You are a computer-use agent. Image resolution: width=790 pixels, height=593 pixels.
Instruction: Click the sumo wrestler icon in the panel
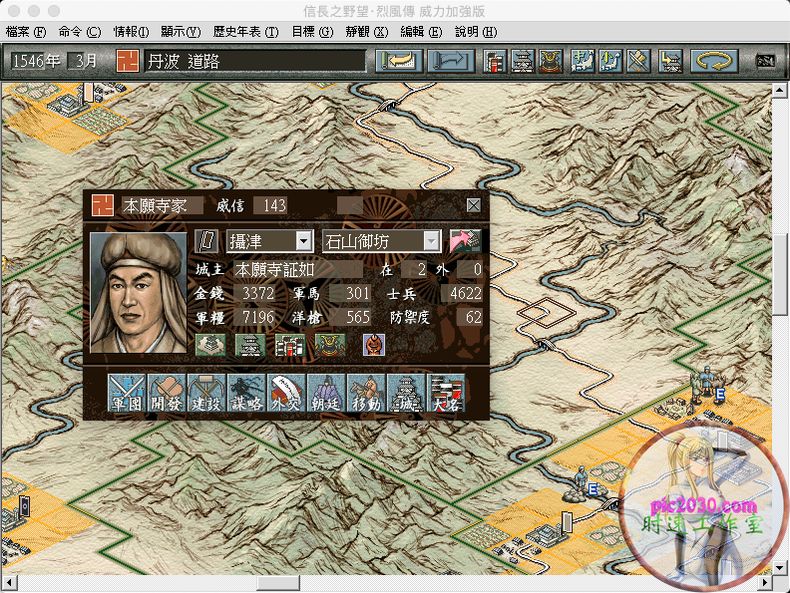[374, 346]
